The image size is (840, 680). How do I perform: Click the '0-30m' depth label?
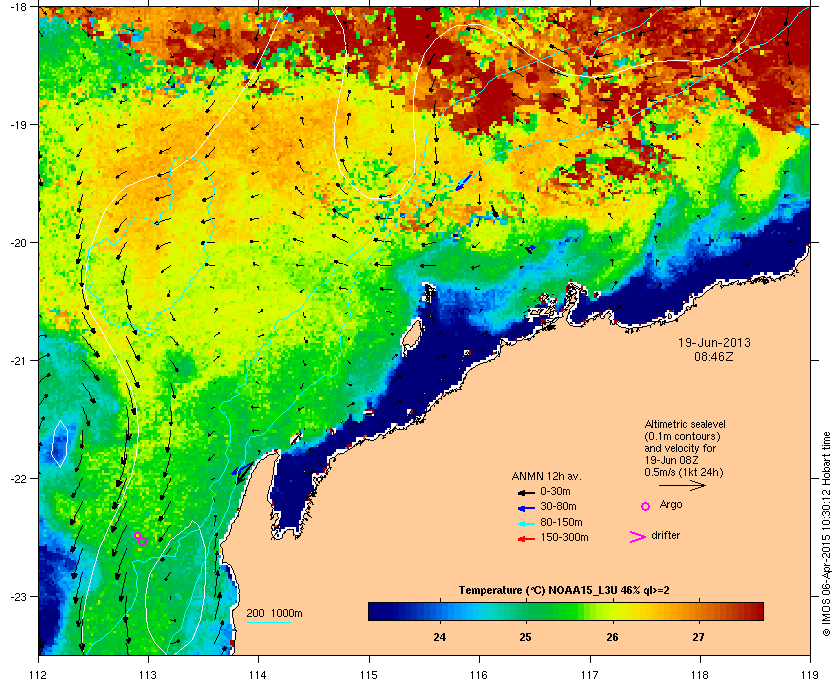click(555, 491)
